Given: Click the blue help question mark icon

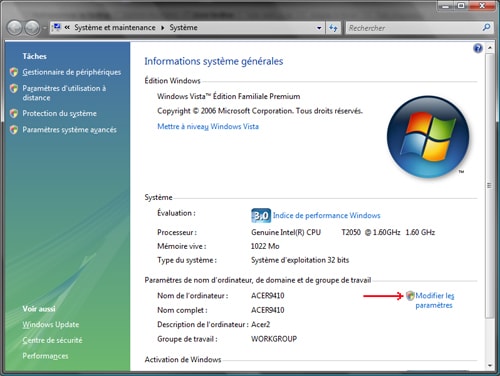Looking at the screenshot, I should click(478, 49).
